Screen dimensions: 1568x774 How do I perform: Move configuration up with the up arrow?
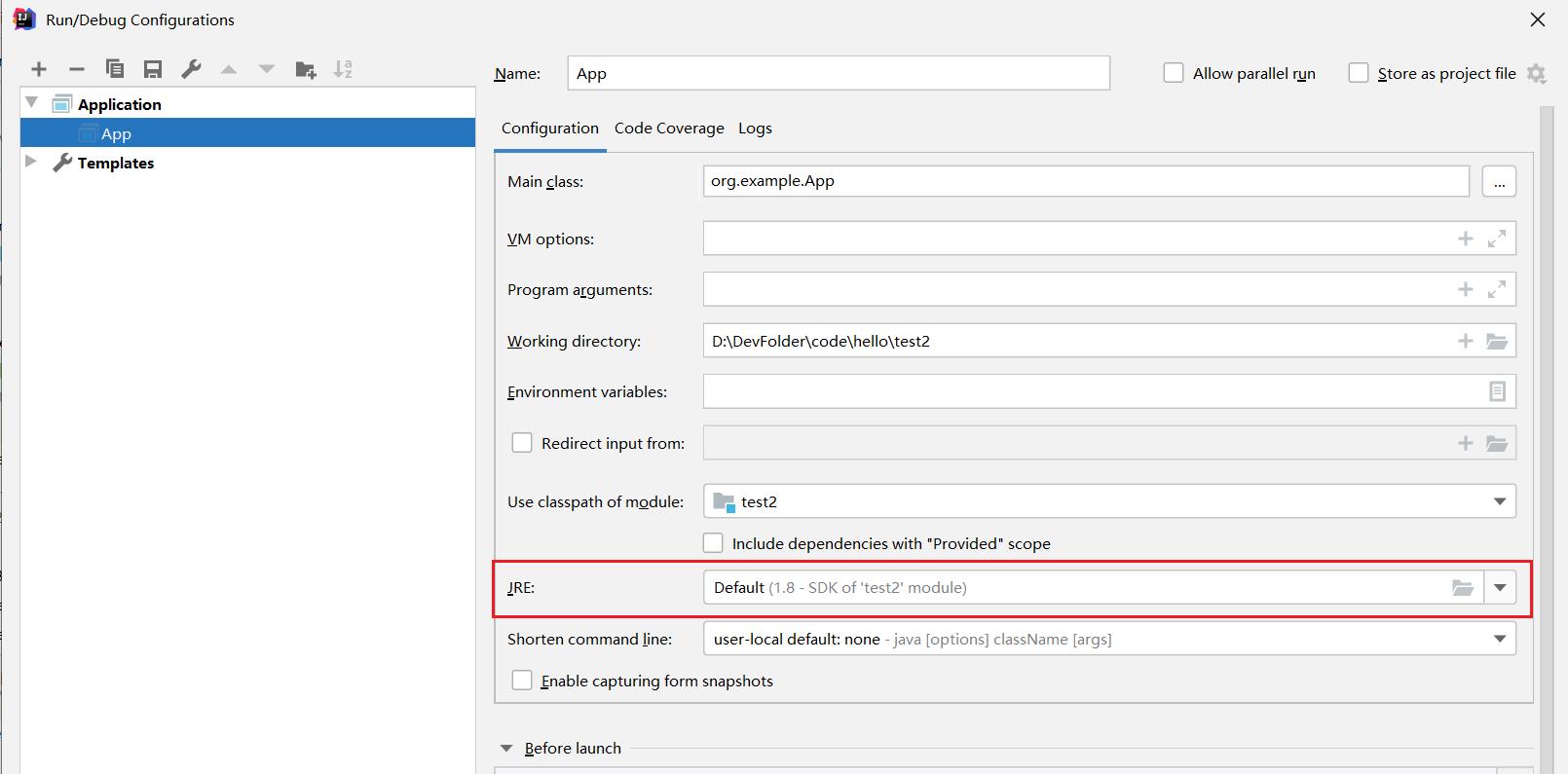tap(229, 69)
